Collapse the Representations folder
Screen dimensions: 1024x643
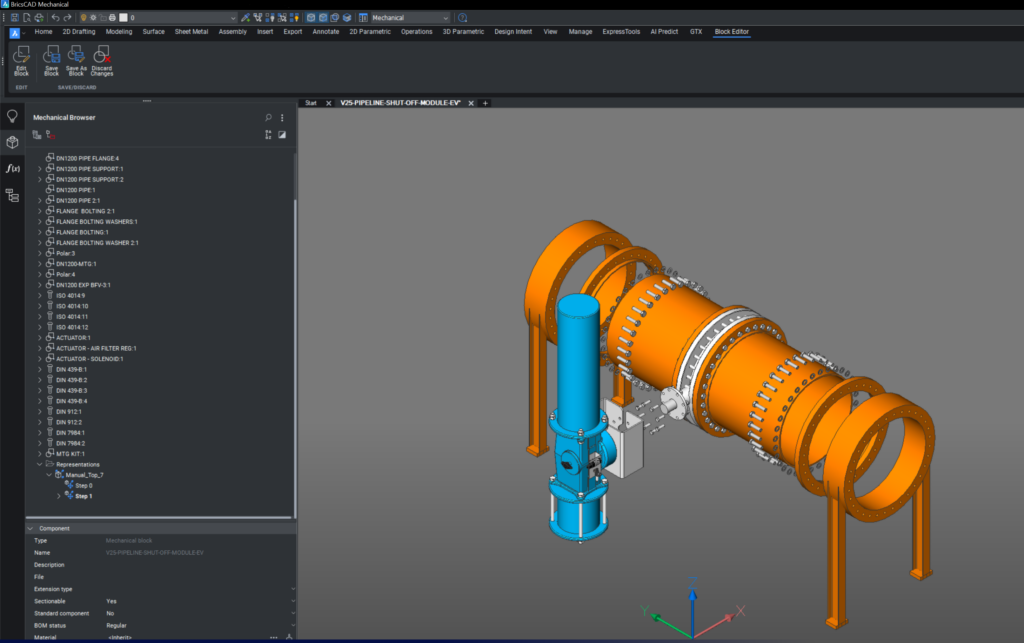coord(40,465)
